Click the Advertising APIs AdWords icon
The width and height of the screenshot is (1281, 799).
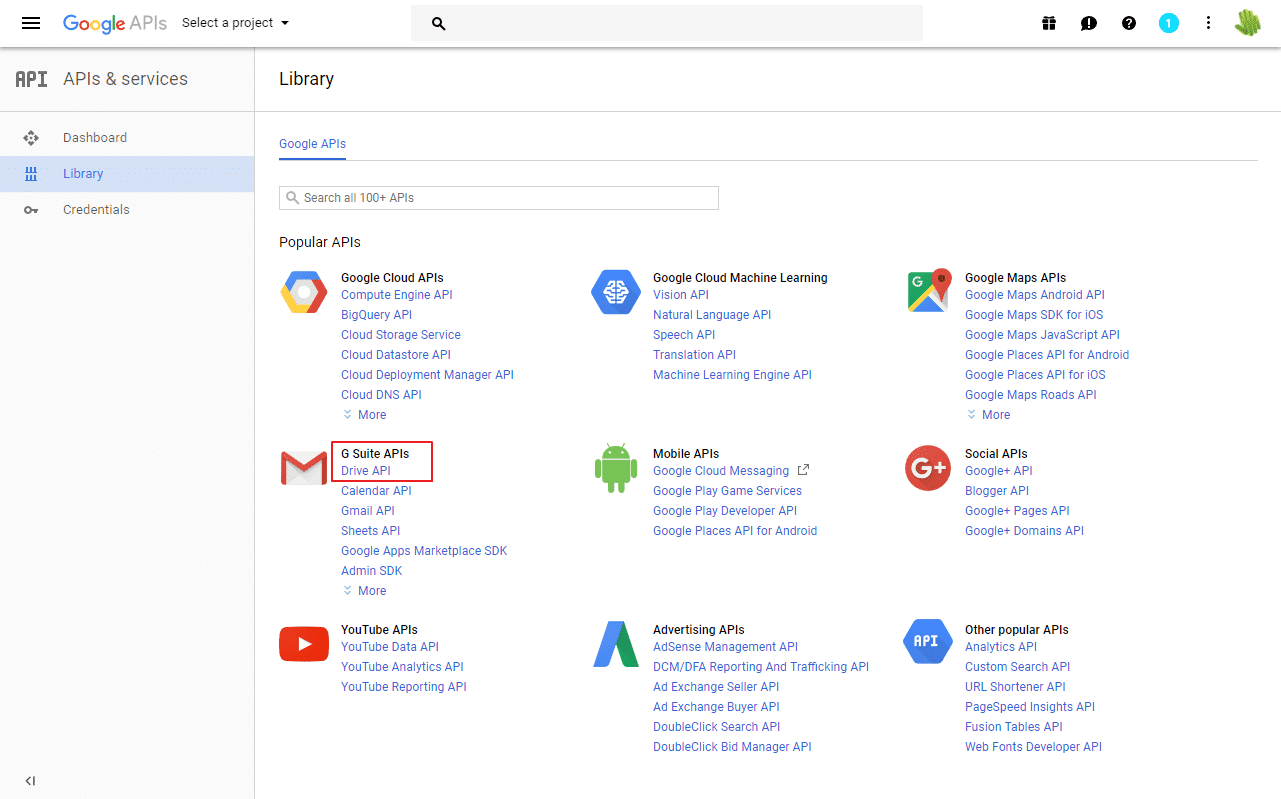click(x=616, y=644)
